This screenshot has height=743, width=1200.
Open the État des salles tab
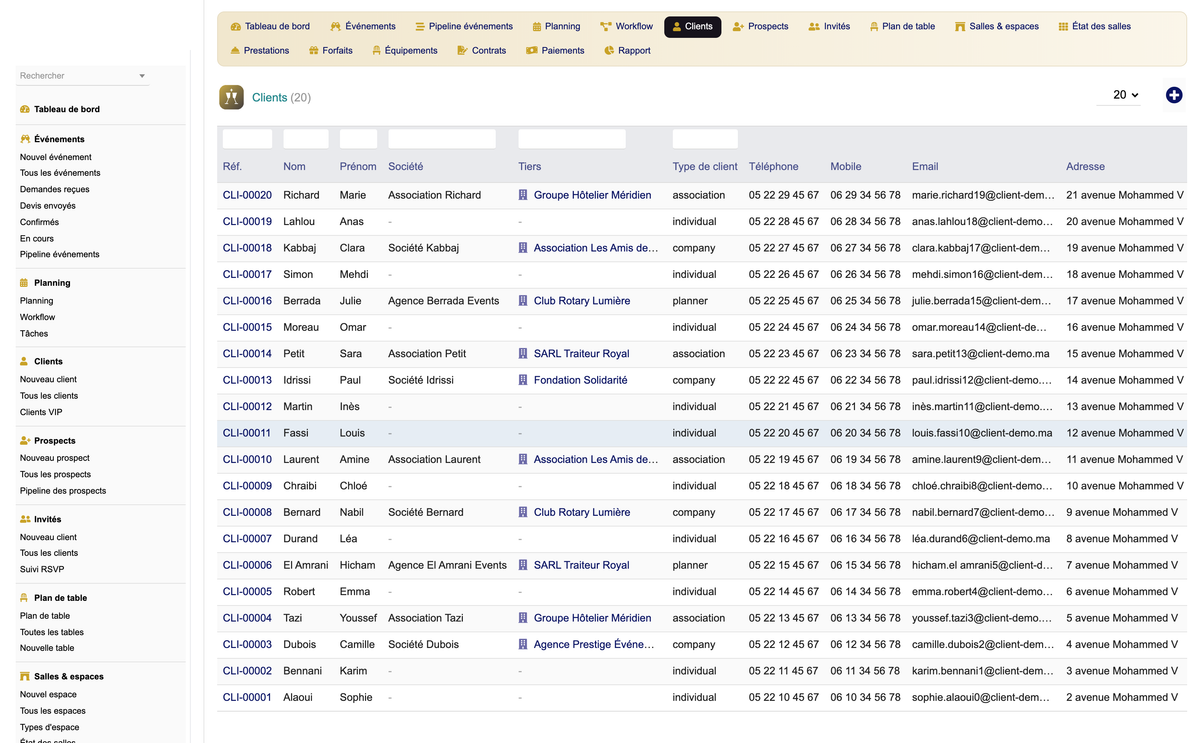pyautogui.click(x=1094, y=26)
